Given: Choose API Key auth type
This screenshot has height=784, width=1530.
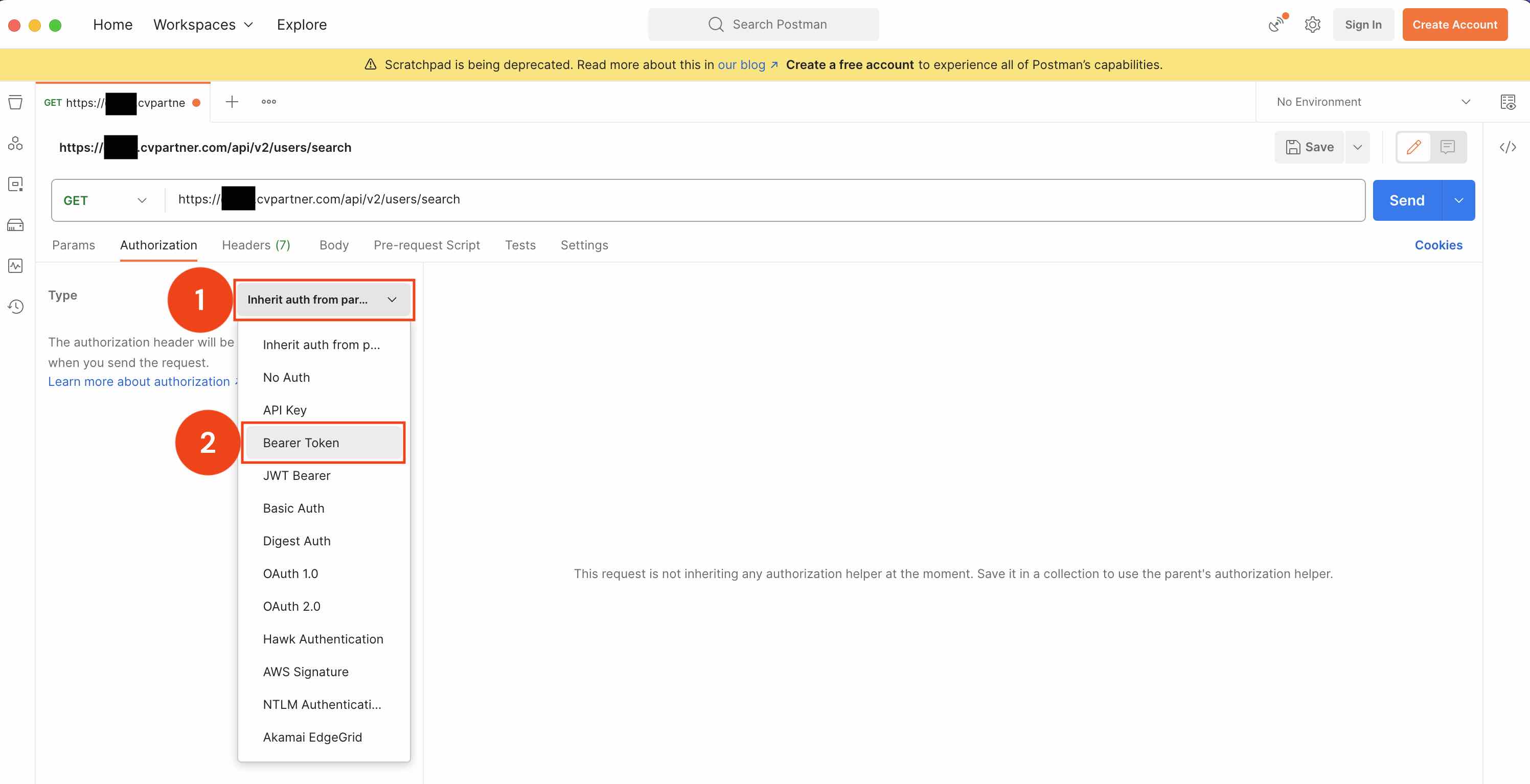Looking at the screenshot, I should pyautogui.click(x=324, y=410).
